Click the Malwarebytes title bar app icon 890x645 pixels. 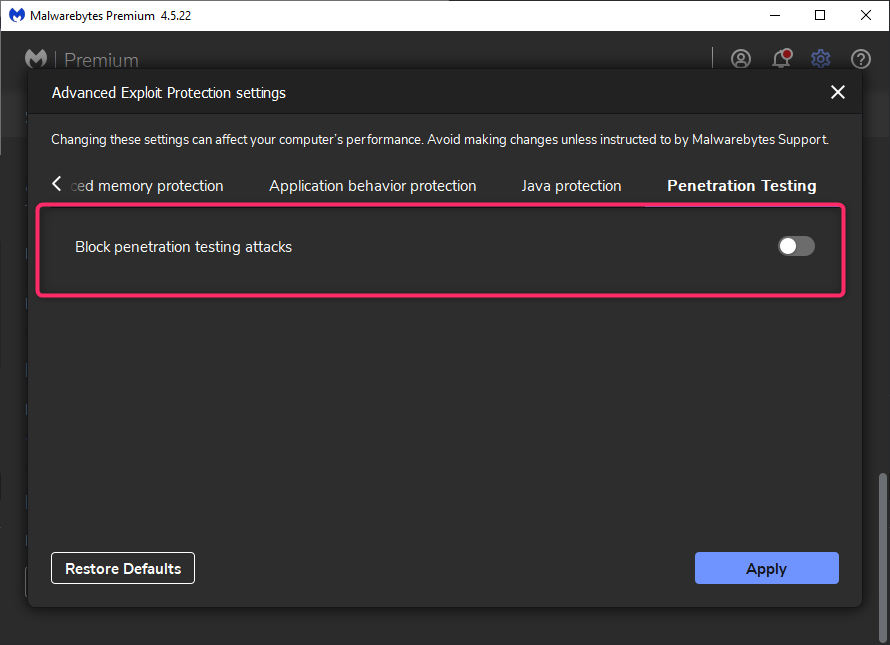(x=17, y=15)
